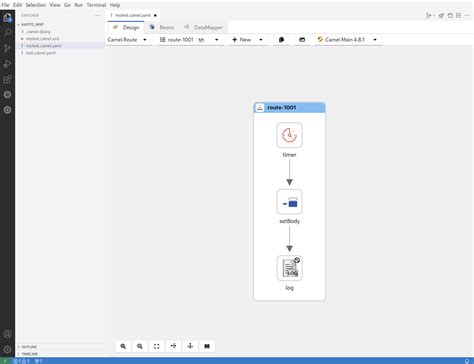474x364 pixels.
Task: Open the Terminal menu
Action: pos(96,5)
